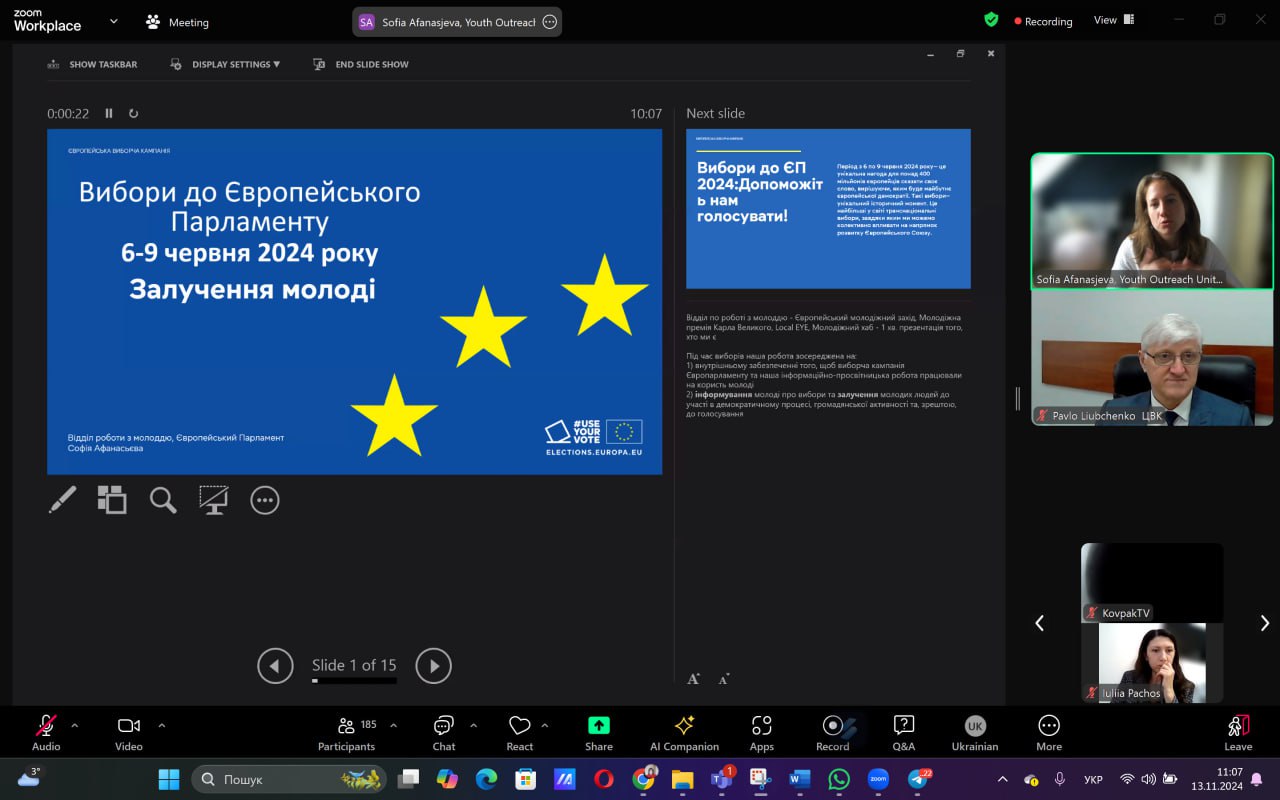1280x800 pixels.
Task: Unmute the Audio microphone
Action: 46,732
